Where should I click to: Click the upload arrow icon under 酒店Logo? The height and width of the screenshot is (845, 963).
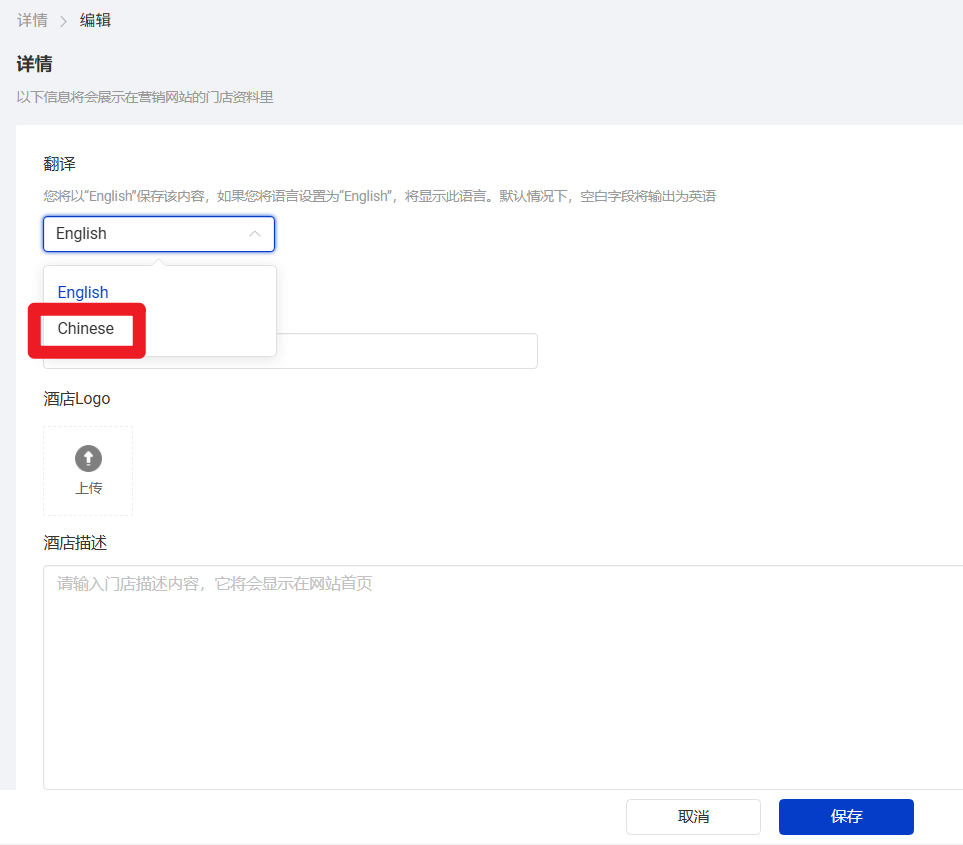click(88, 459)
